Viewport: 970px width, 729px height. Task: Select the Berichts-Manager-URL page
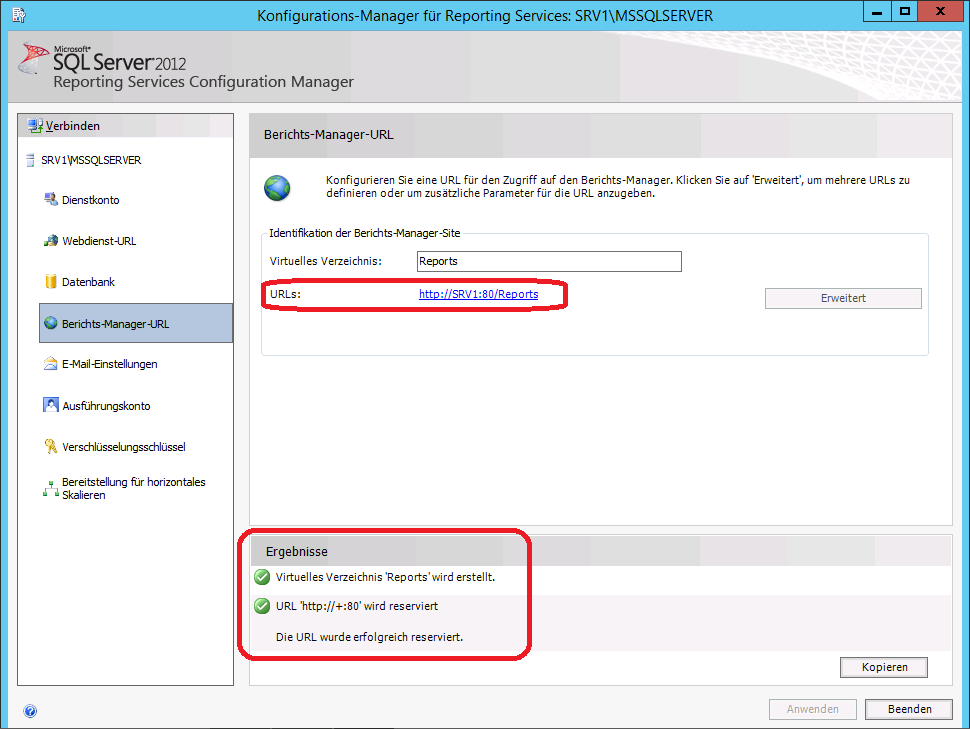pyautogui.click(x=136, y=323)
